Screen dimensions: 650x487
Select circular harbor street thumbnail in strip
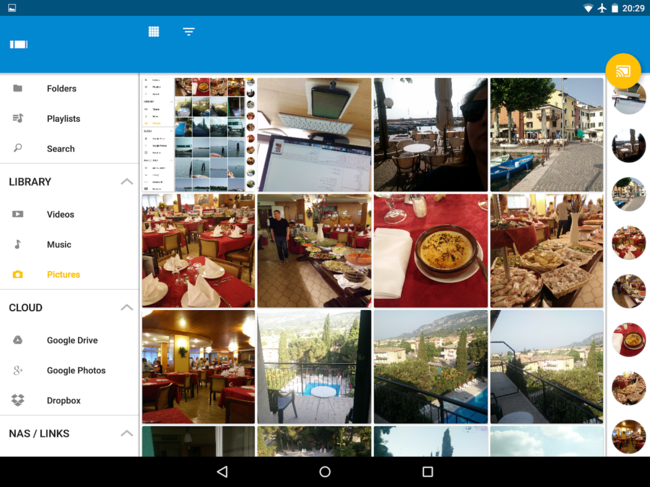tap(629, 194)
